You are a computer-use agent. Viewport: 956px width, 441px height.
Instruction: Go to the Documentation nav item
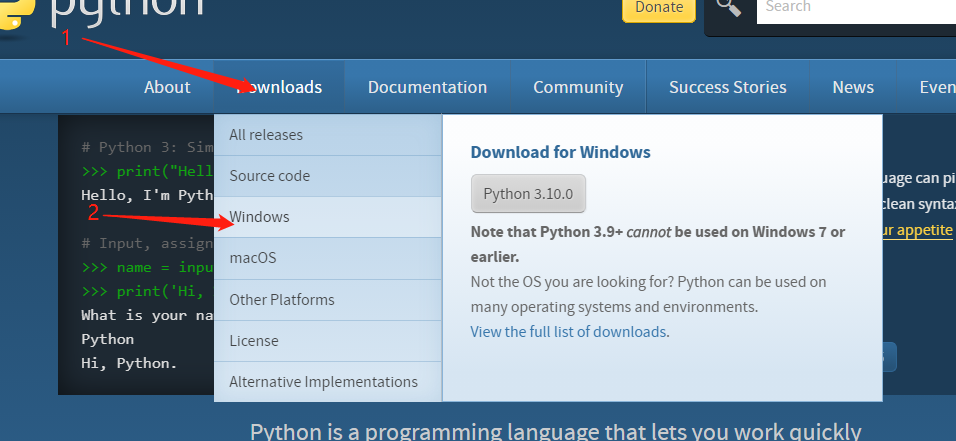(427, 87)
